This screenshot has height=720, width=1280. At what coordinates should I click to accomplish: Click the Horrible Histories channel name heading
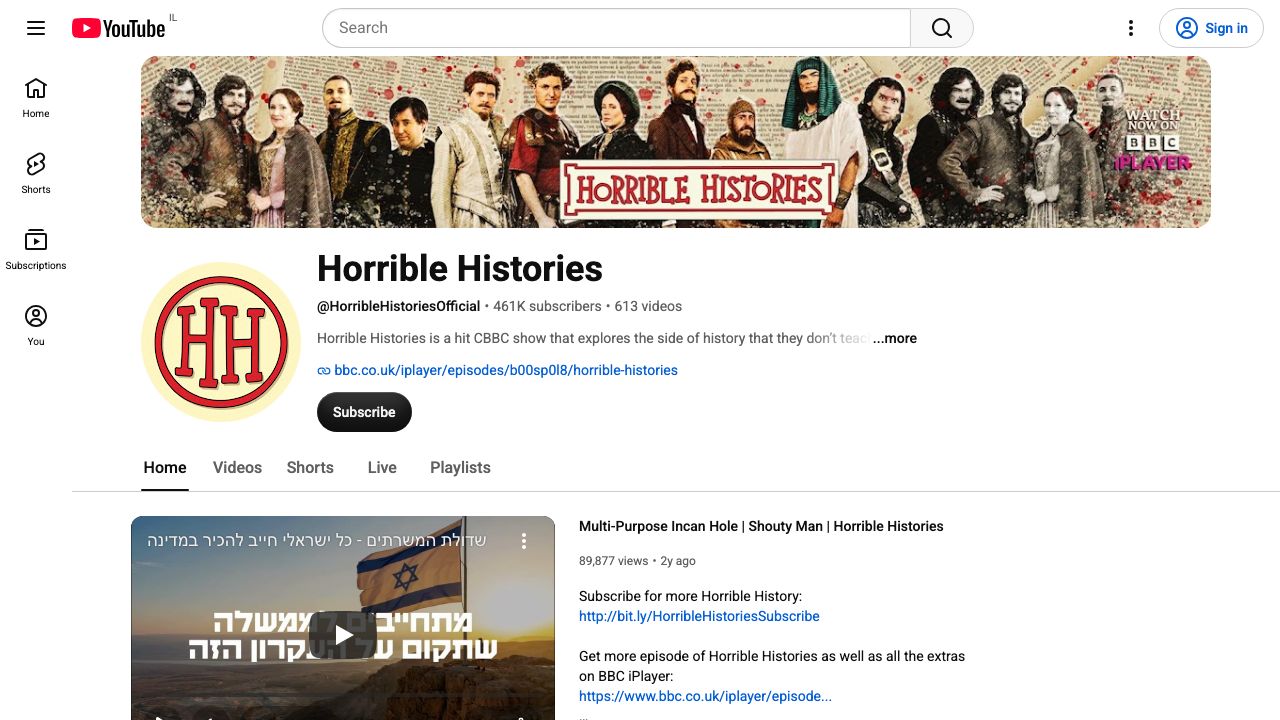460,269
